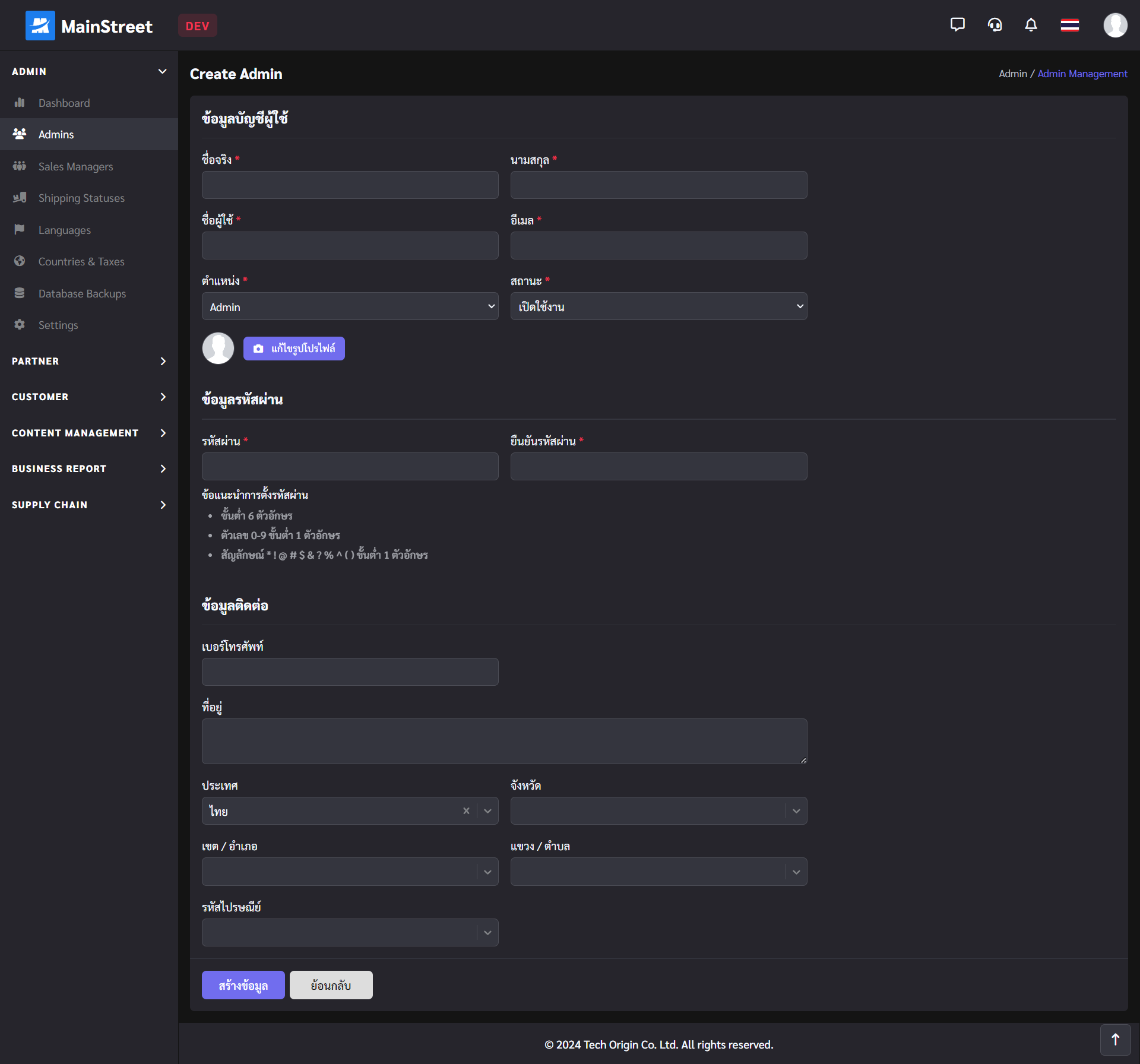Click the แก้ไขรูปโปรไฟล์ edit profile photo button
This screenshot has width=1140, height=1064.
pyautogui.click(x=294, y=349)
